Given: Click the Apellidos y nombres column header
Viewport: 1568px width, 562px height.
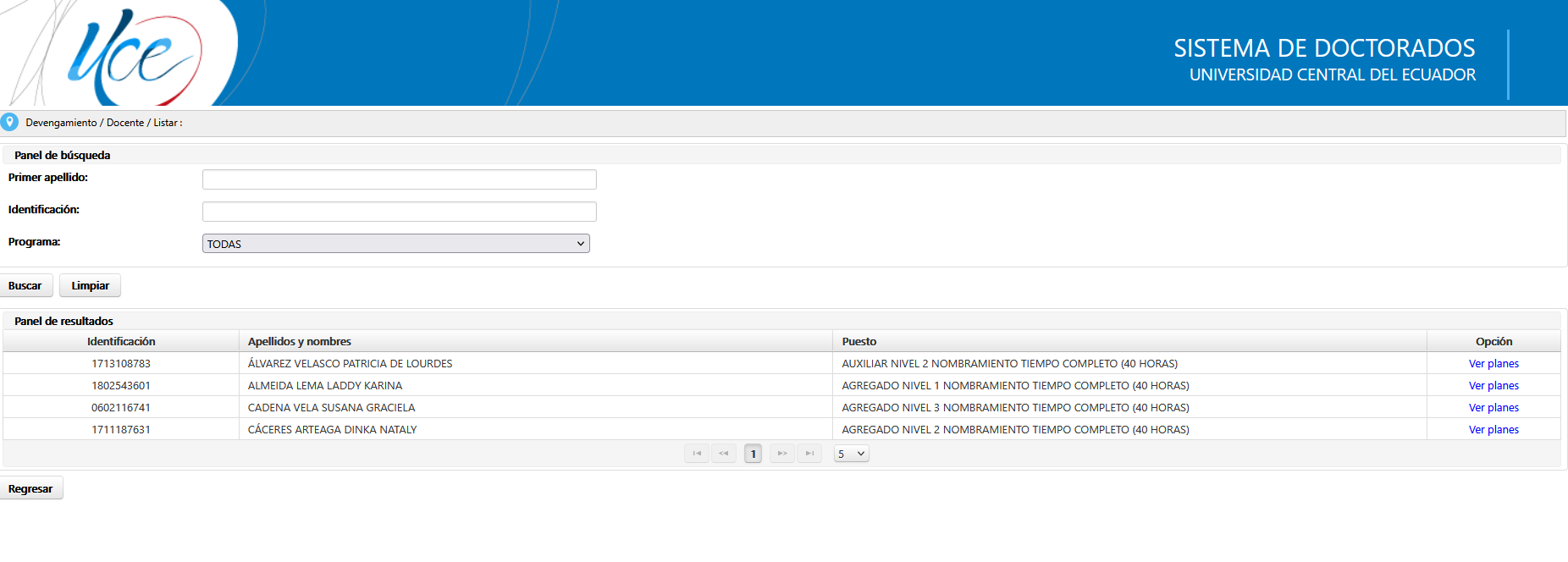Looking at the screenshot, I should pos(536,341).
